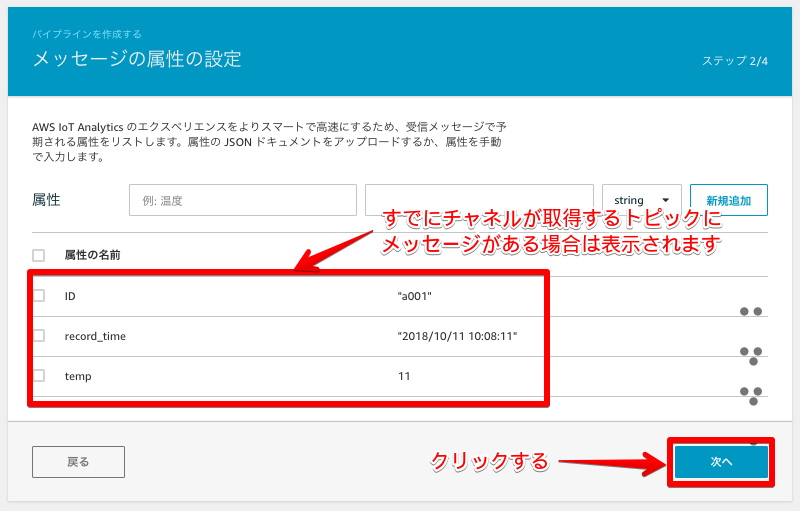Screen dimensions: 800x511
Task: Click the 戻る (Back) button
Action: pos(78,462)
